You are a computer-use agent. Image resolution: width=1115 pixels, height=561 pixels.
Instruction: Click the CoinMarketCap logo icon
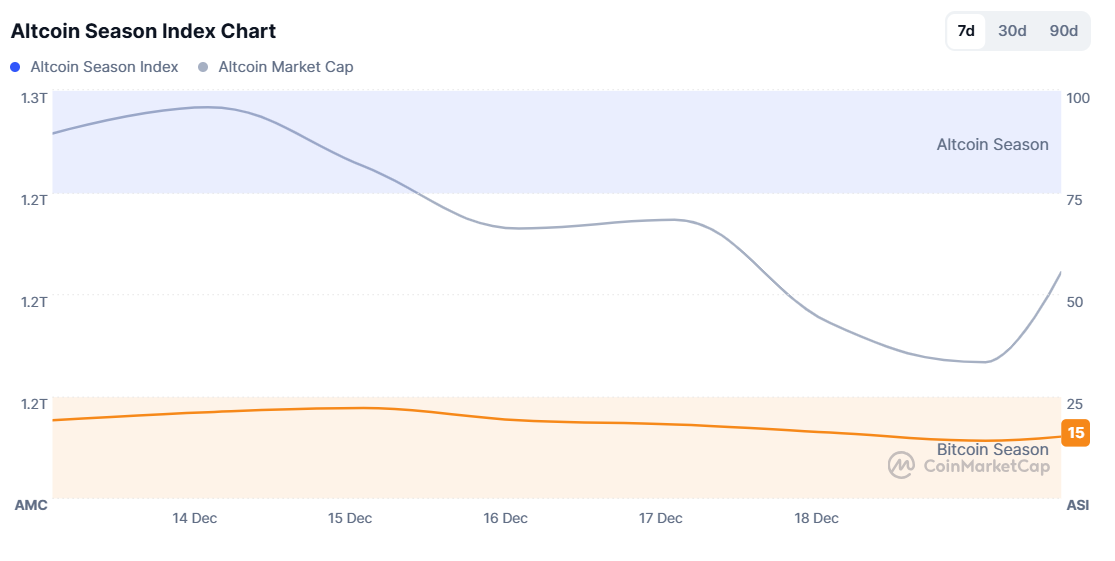click(x=901, y=465)
